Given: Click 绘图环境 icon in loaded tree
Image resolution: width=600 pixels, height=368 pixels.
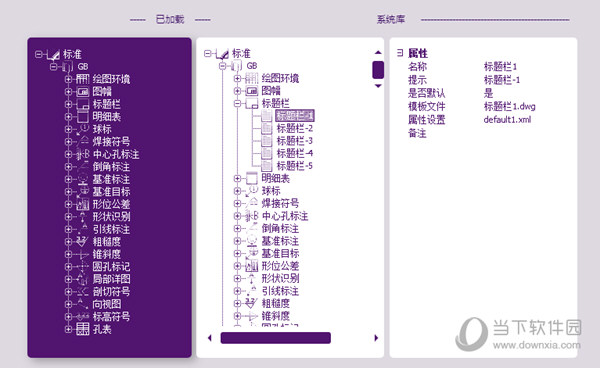Looking at the screenshot, I should [82, 79].
